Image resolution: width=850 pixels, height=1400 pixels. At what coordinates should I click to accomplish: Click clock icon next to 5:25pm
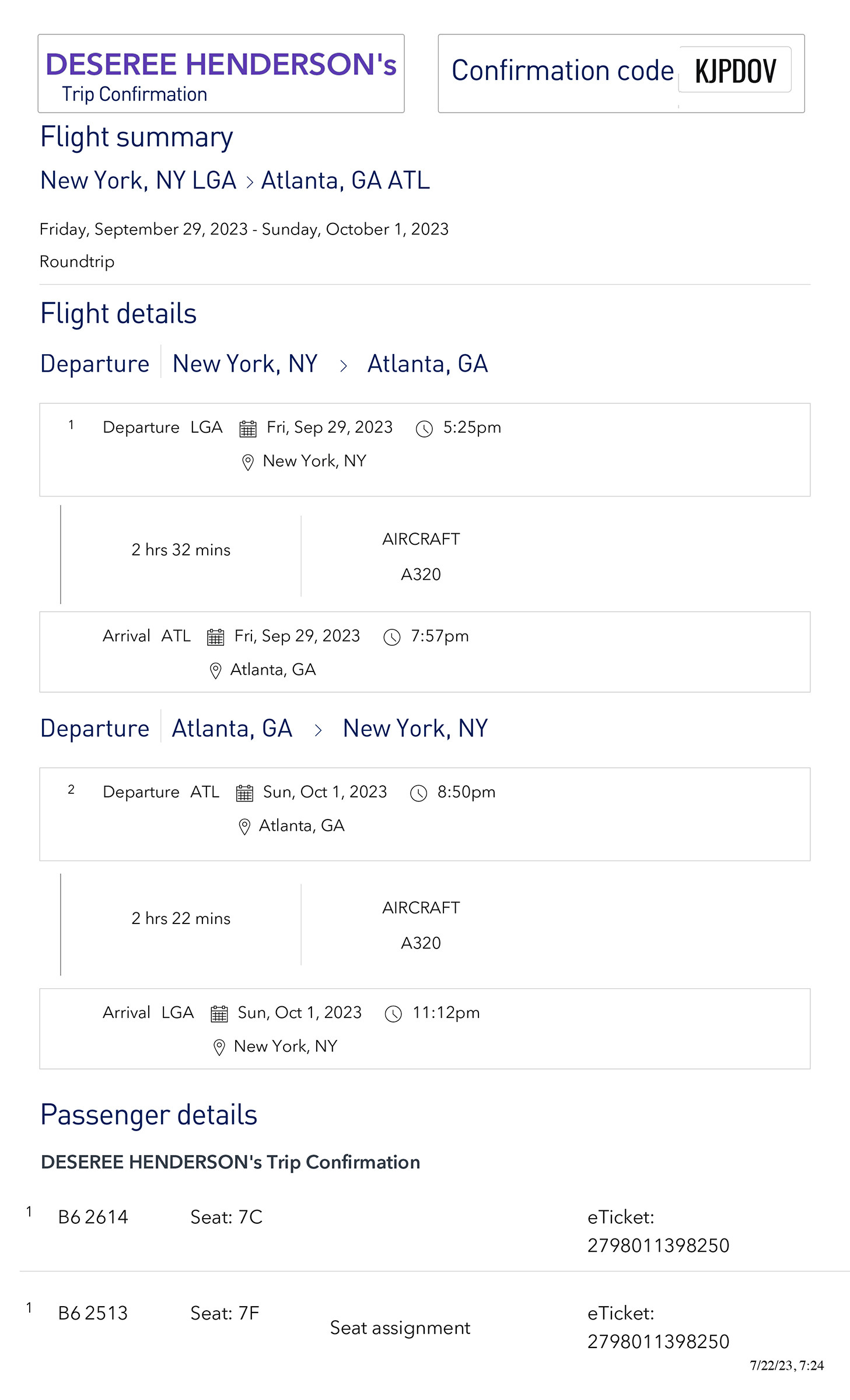pyautogui.click(x=424, y=429)
